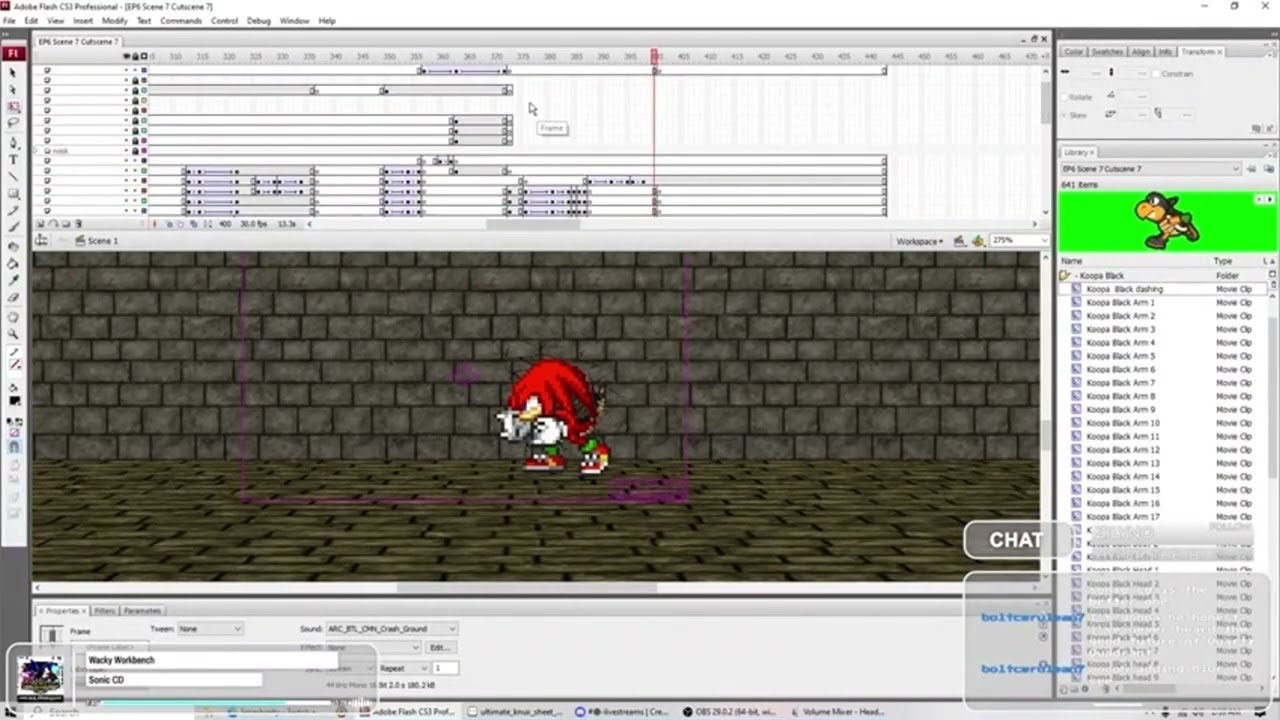Click the Reset transform icon
Viewport: 1280px width, 720px height.
pos(1269,128)
